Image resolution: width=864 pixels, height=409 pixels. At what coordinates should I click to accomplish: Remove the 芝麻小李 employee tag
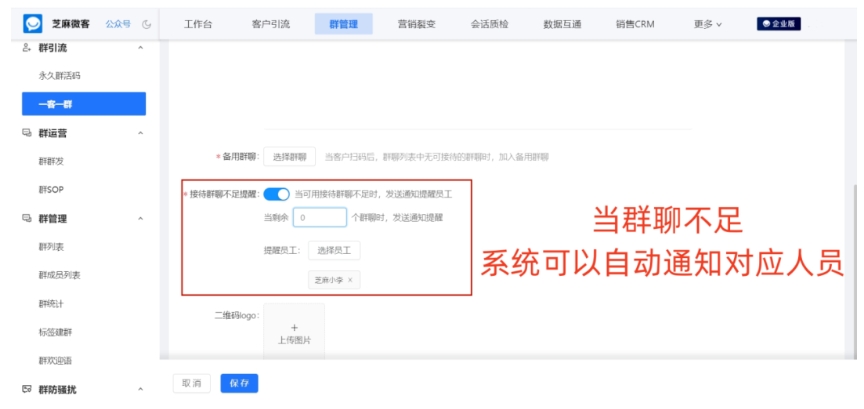tap(350, 279)
